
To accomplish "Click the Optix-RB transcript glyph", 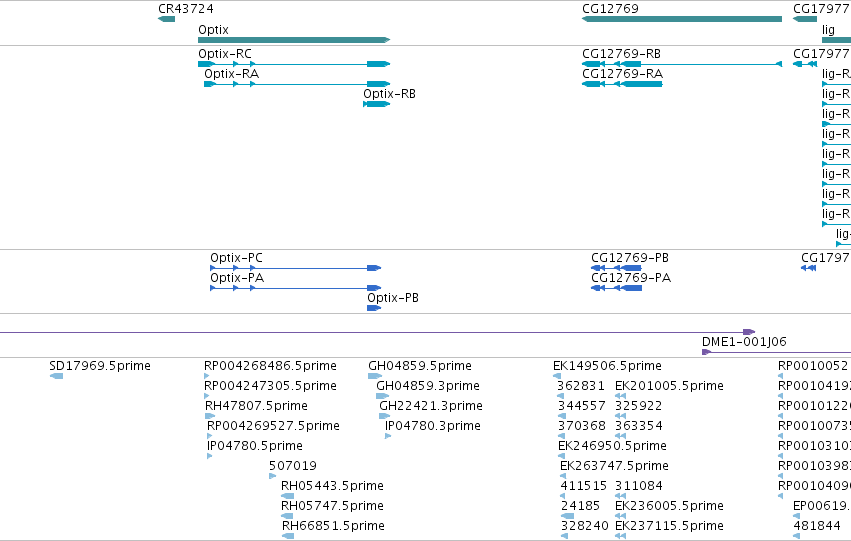I will (x=377, y=104).
